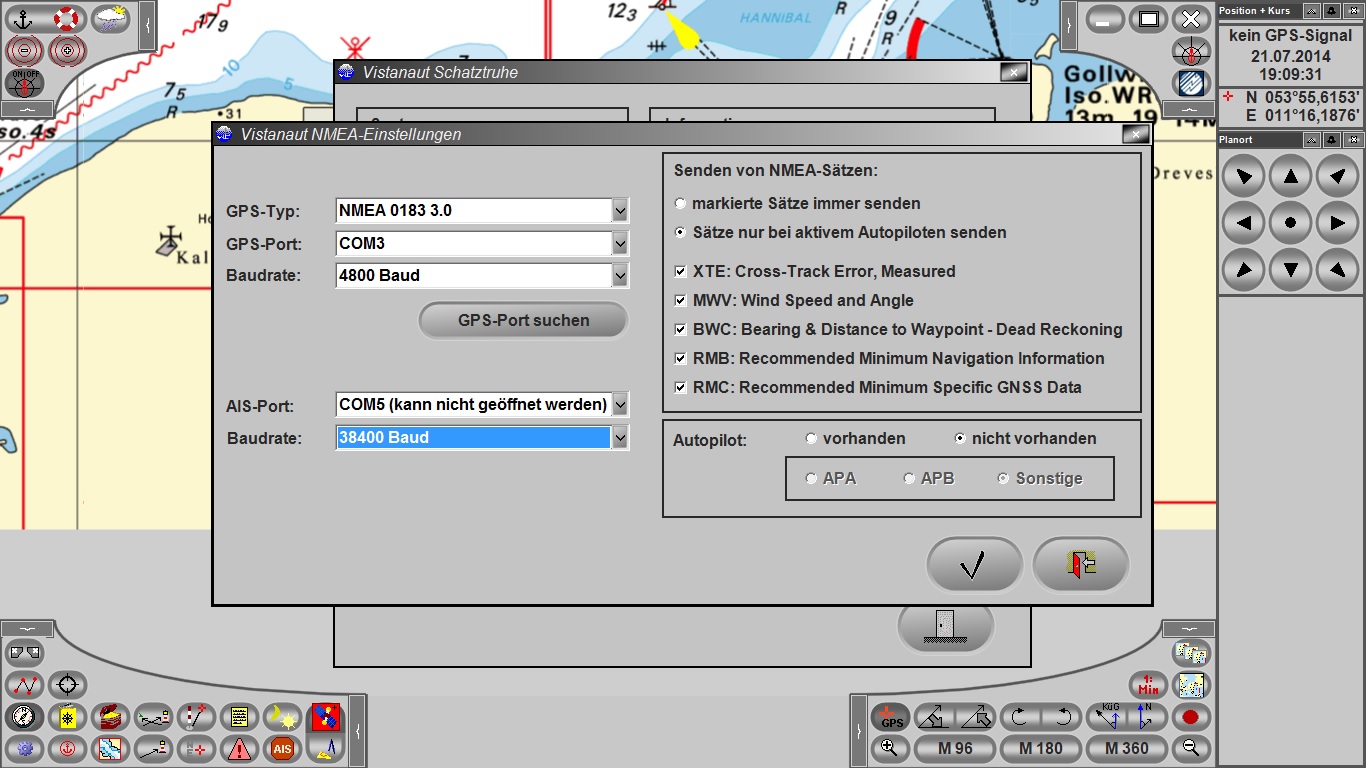Click the red satellite icon
The height and width of the screenshot is (768, 1366).
pyautogui.click(x=325, y=717)
